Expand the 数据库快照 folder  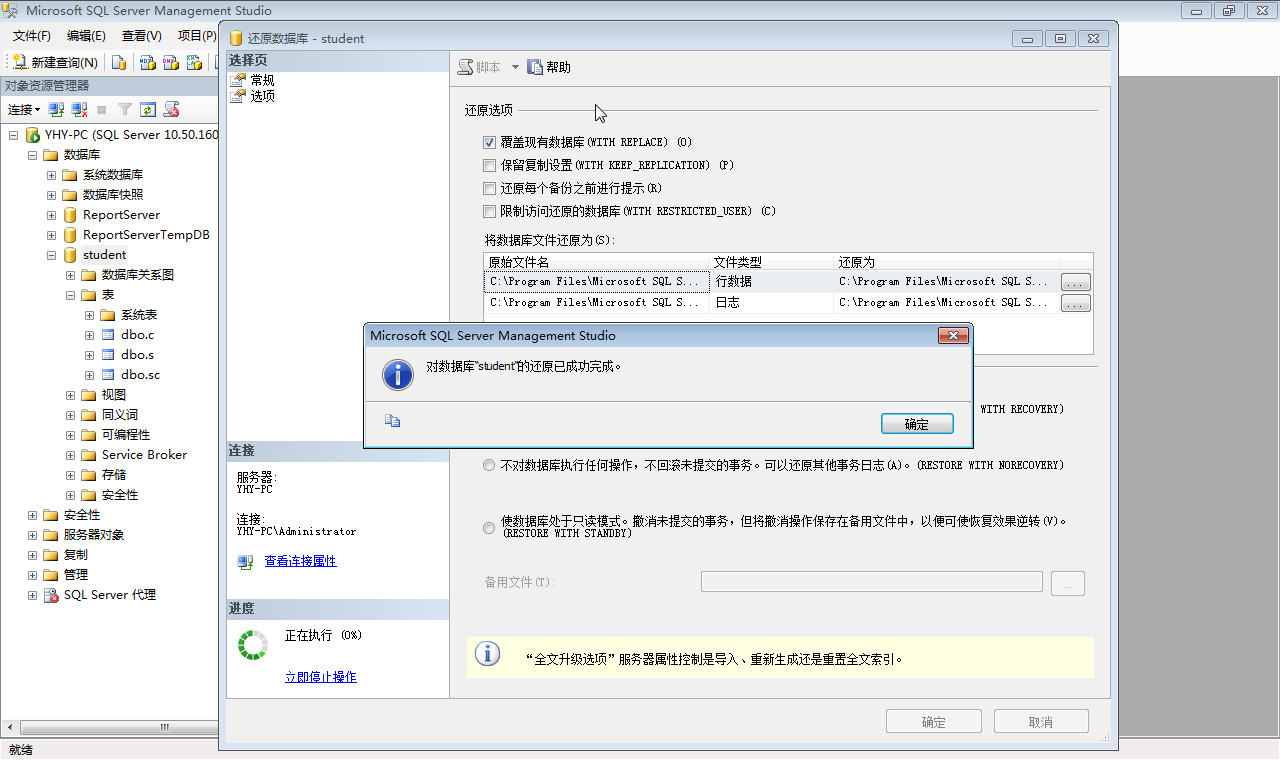pos(51,195)
